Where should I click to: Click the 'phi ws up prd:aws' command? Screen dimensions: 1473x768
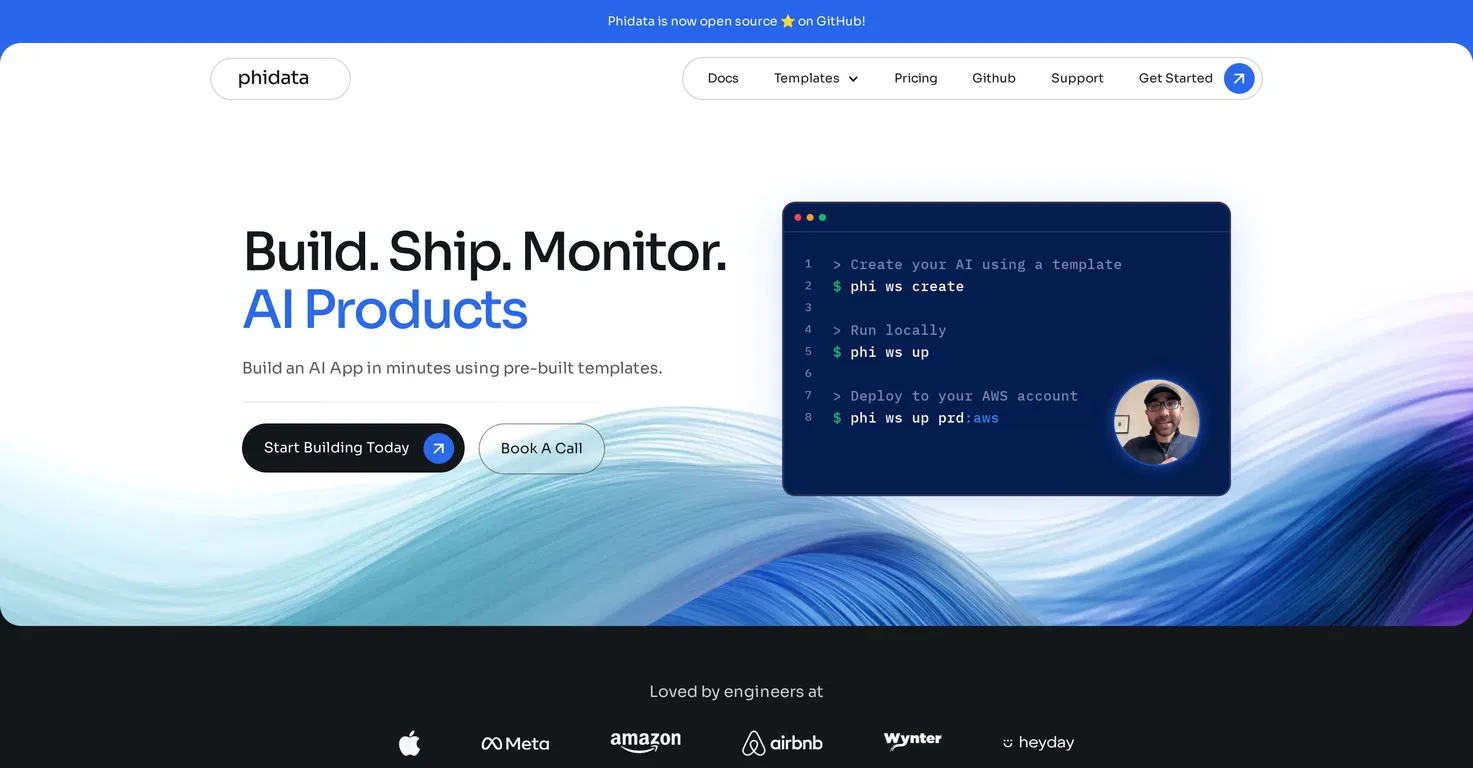(x=924, y=418)
